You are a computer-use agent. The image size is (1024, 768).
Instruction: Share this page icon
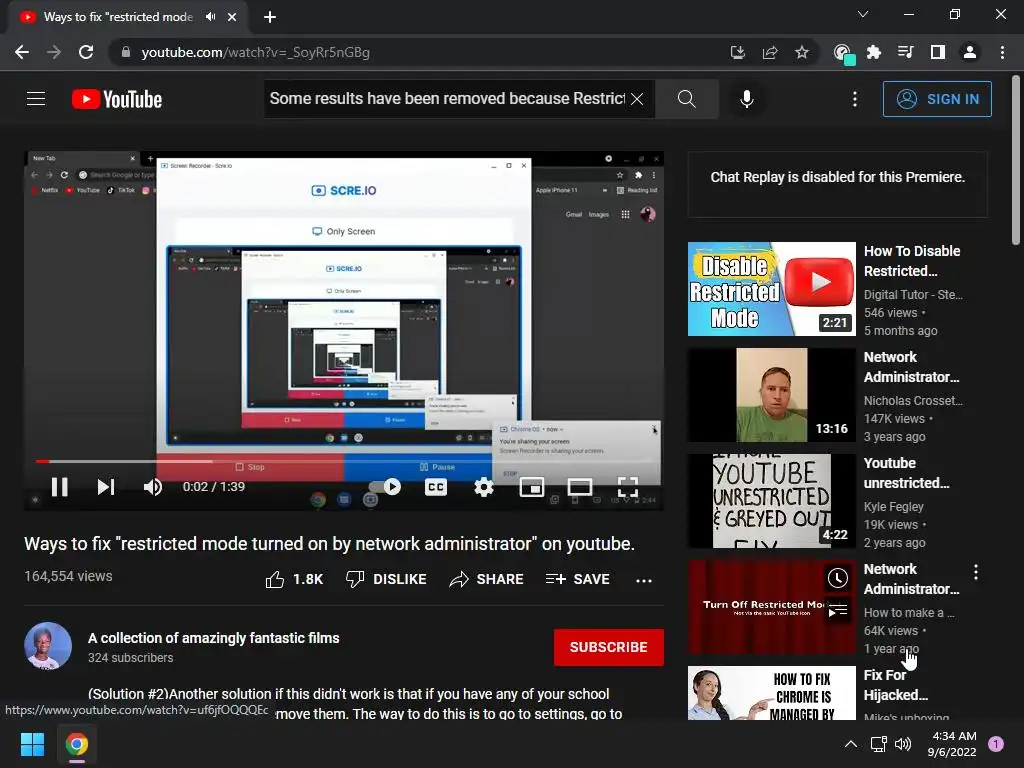770,52
